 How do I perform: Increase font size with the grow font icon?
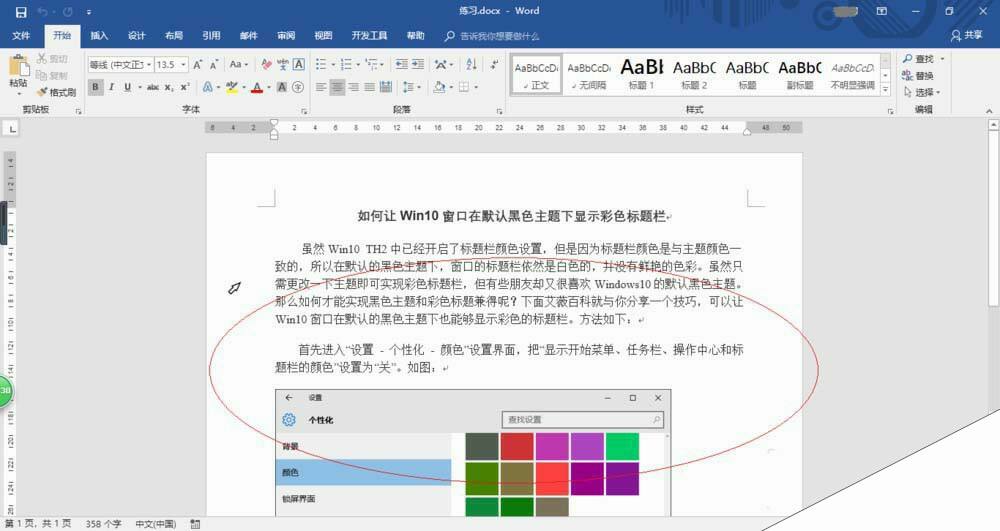(198, 64)
